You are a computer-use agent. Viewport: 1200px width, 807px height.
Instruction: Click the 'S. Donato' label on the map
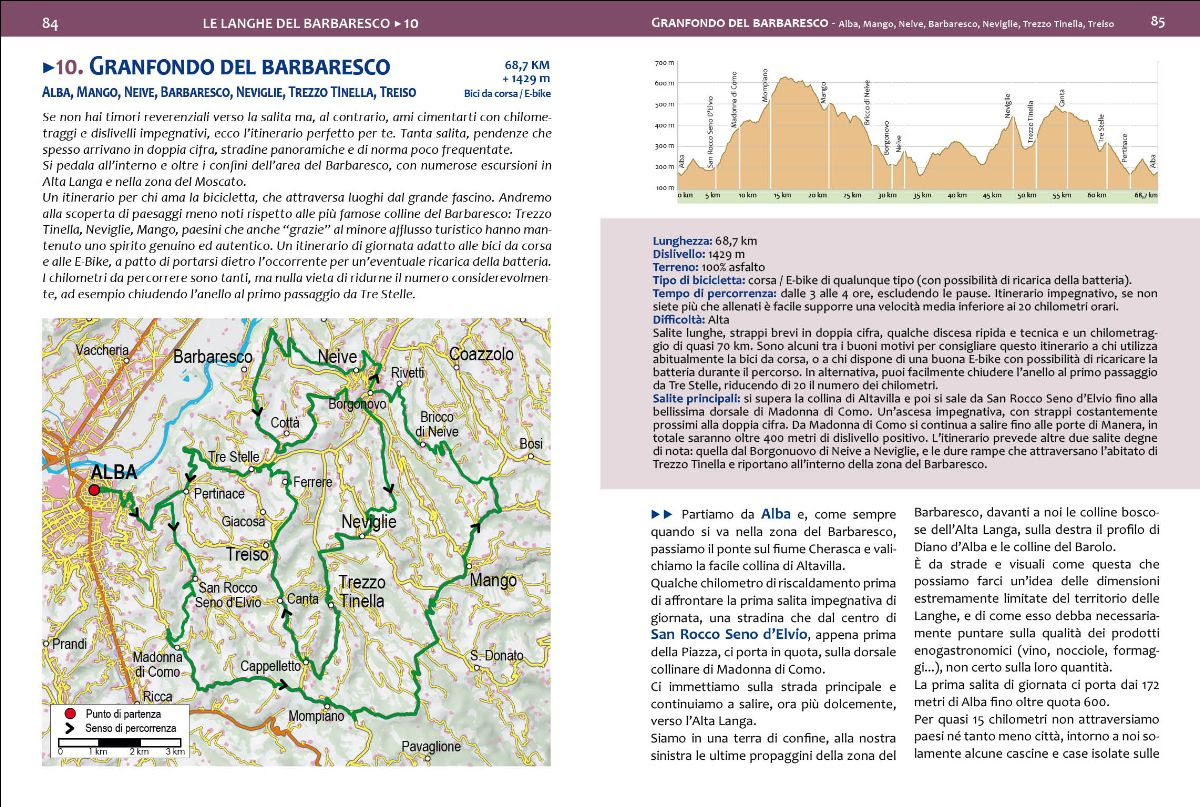pos(497,655)
